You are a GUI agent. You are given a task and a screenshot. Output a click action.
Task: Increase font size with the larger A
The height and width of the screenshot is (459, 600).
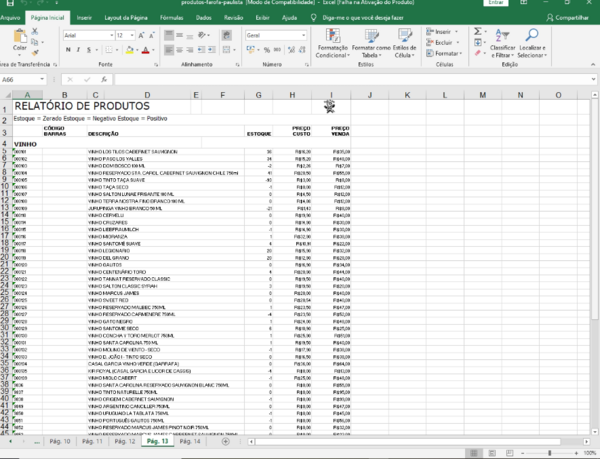141,36
